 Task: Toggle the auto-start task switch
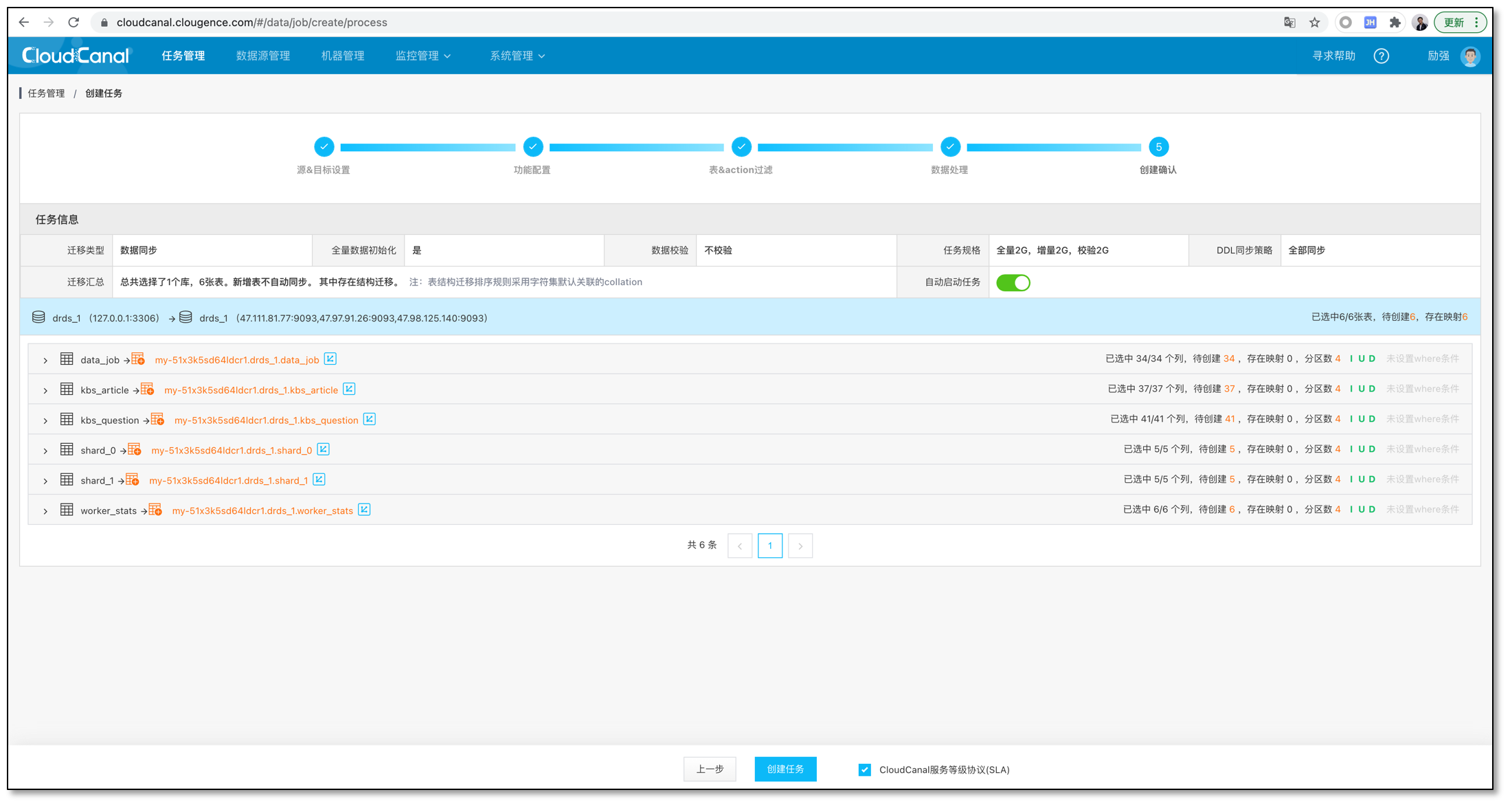pyautogui.click(x=1013, y=282)
